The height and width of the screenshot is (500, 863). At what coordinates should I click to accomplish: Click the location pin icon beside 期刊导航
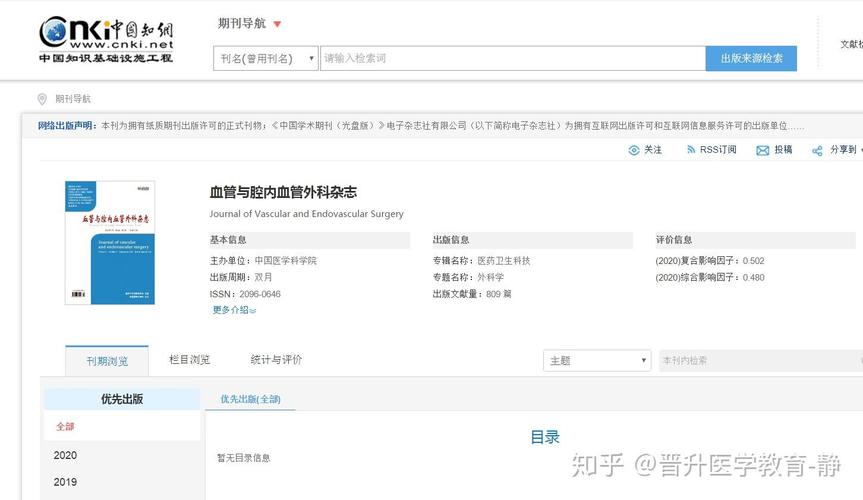click(x=42, y=99)
